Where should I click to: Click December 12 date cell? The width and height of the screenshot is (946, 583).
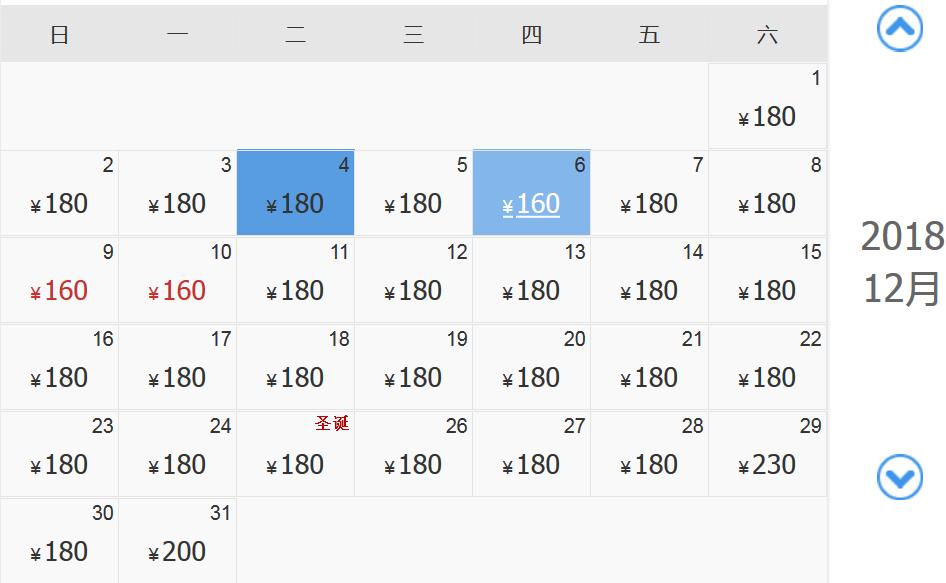coord(413,280)
